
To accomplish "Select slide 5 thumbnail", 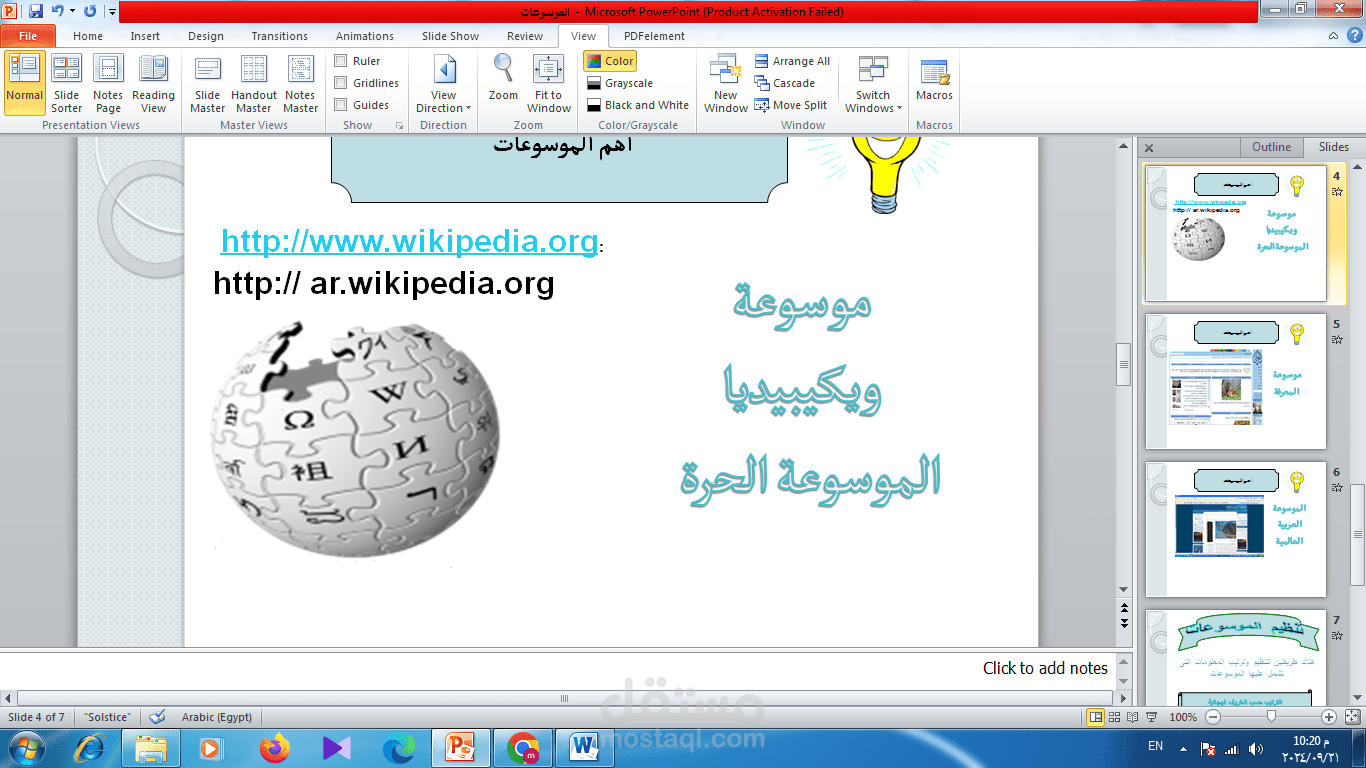I will [1236, 381].
